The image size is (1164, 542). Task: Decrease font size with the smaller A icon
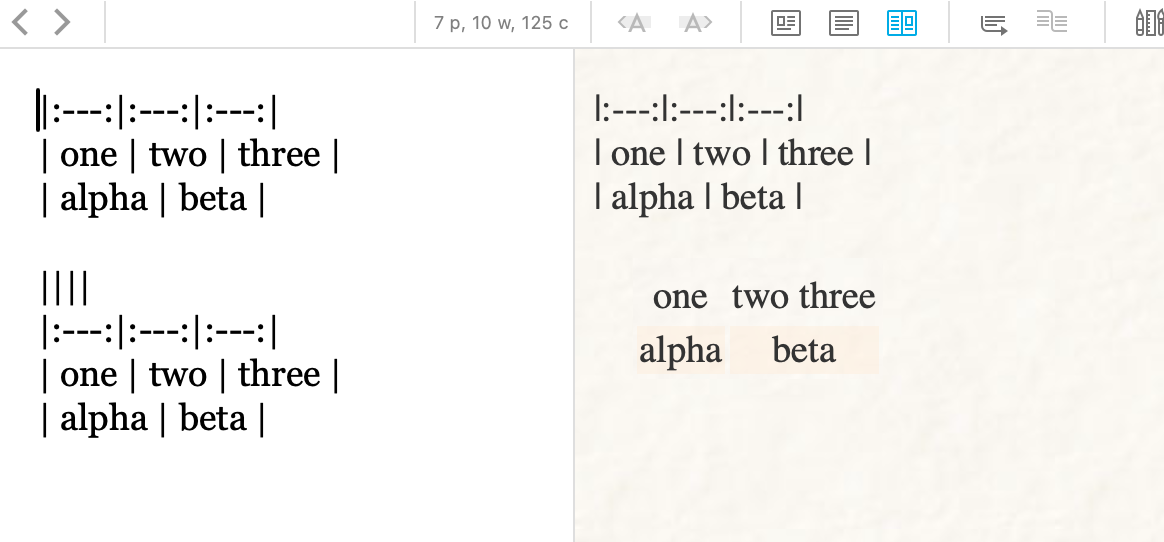pyautogui.click(x=635, y=23)
